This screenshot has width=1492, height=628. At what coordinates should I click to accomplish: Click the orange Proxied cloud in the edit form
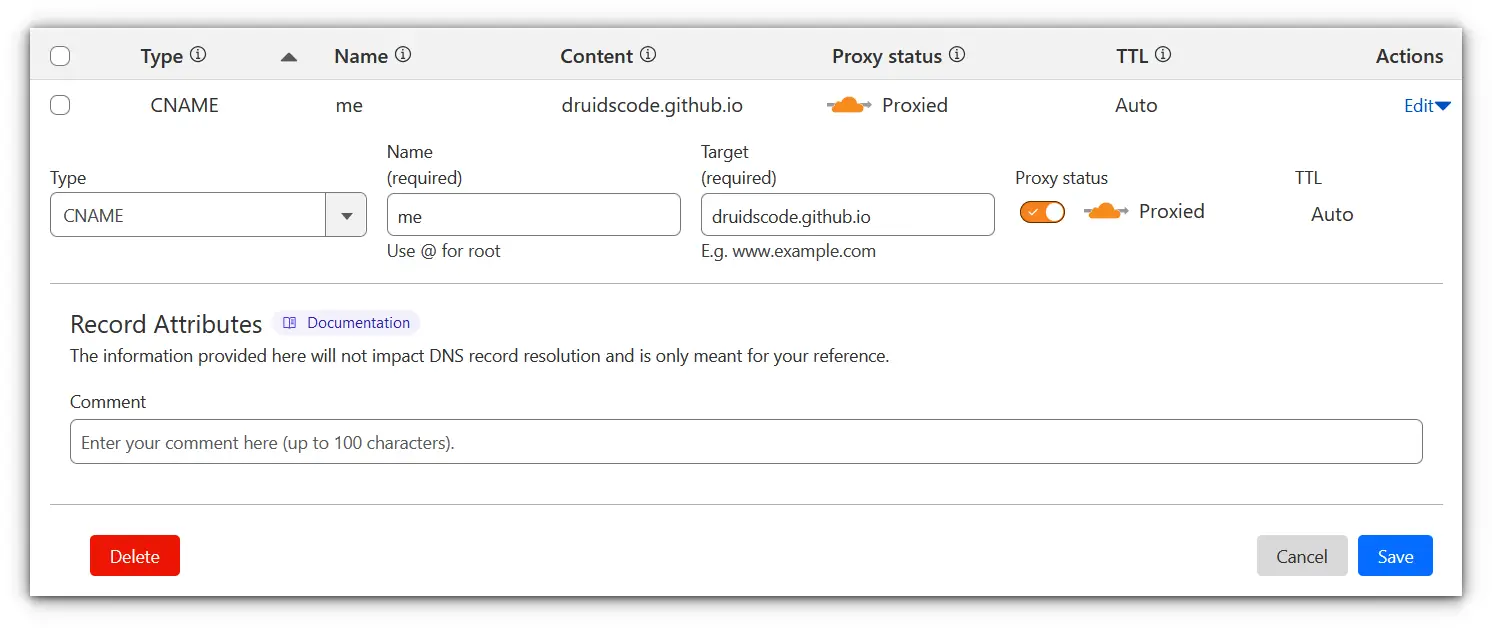point(1106,211)
